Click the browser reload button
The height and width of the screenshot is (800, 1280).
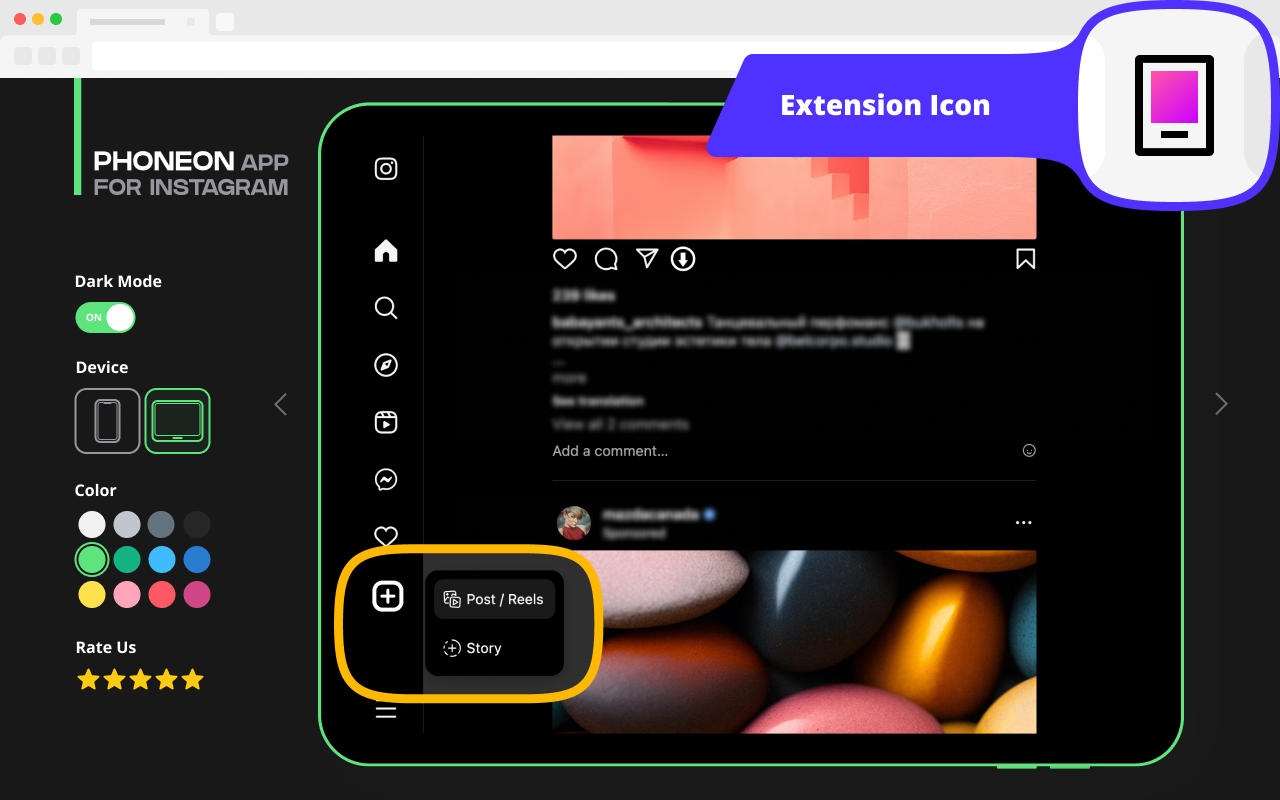pyautogui.click(x=71, y=56)
